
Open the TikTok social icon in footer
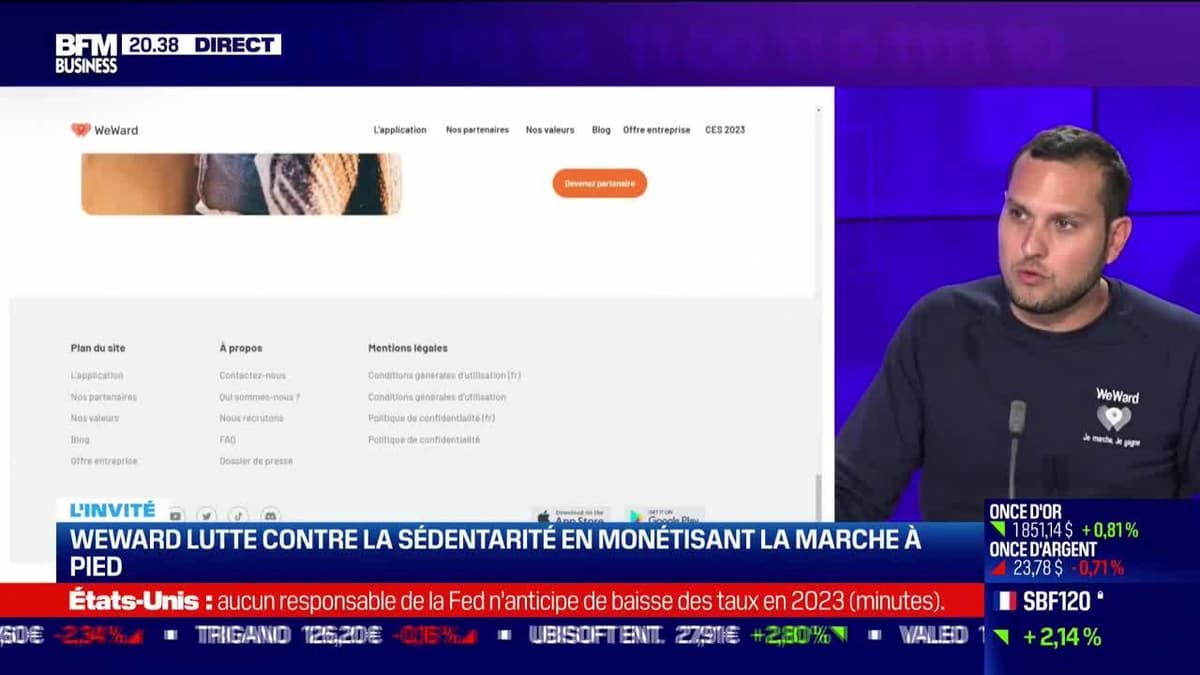(238, 515)
